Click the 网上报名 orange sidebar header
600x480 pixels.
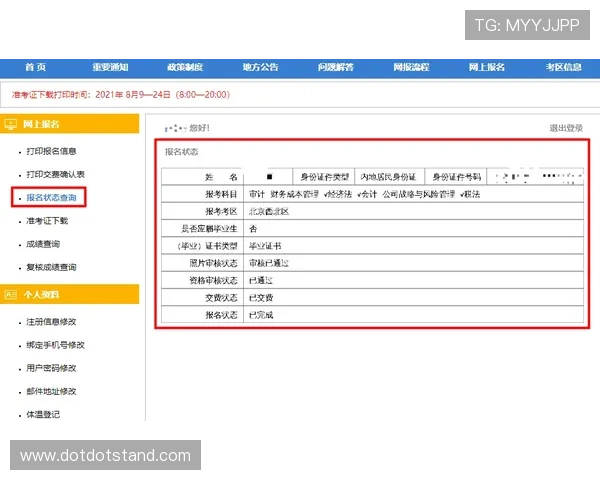click(70, 124)
